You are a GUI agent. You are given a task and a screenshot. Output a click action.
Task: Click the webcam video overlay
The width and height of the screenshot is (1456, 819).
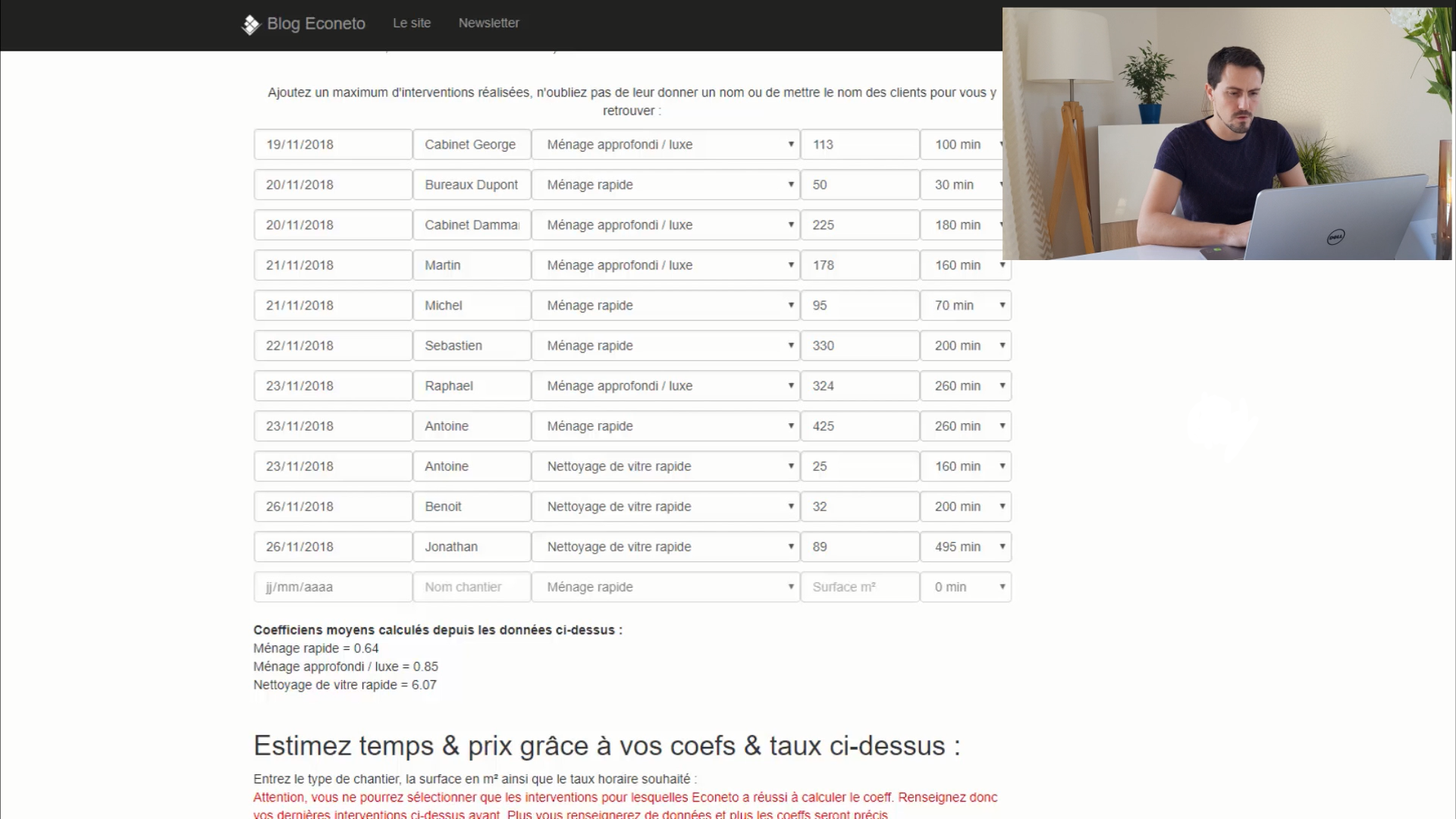[x=1227, y=134]
